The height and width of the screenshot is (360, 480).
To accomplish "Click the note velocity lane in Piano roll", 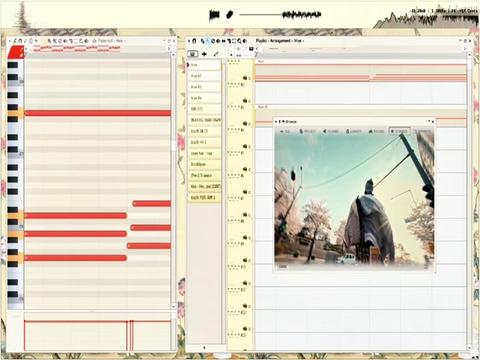I will (98, 332).
